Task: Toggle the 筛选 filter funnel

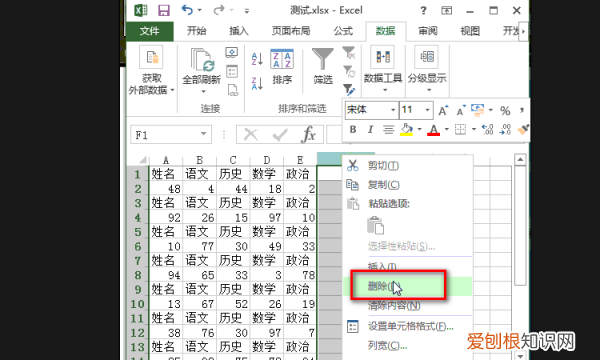Action: tap(323, 66)
